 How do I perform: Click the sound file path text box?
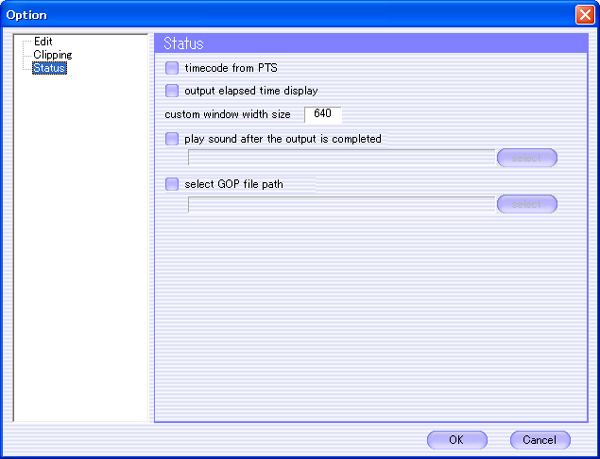click(x=341, y=157)
